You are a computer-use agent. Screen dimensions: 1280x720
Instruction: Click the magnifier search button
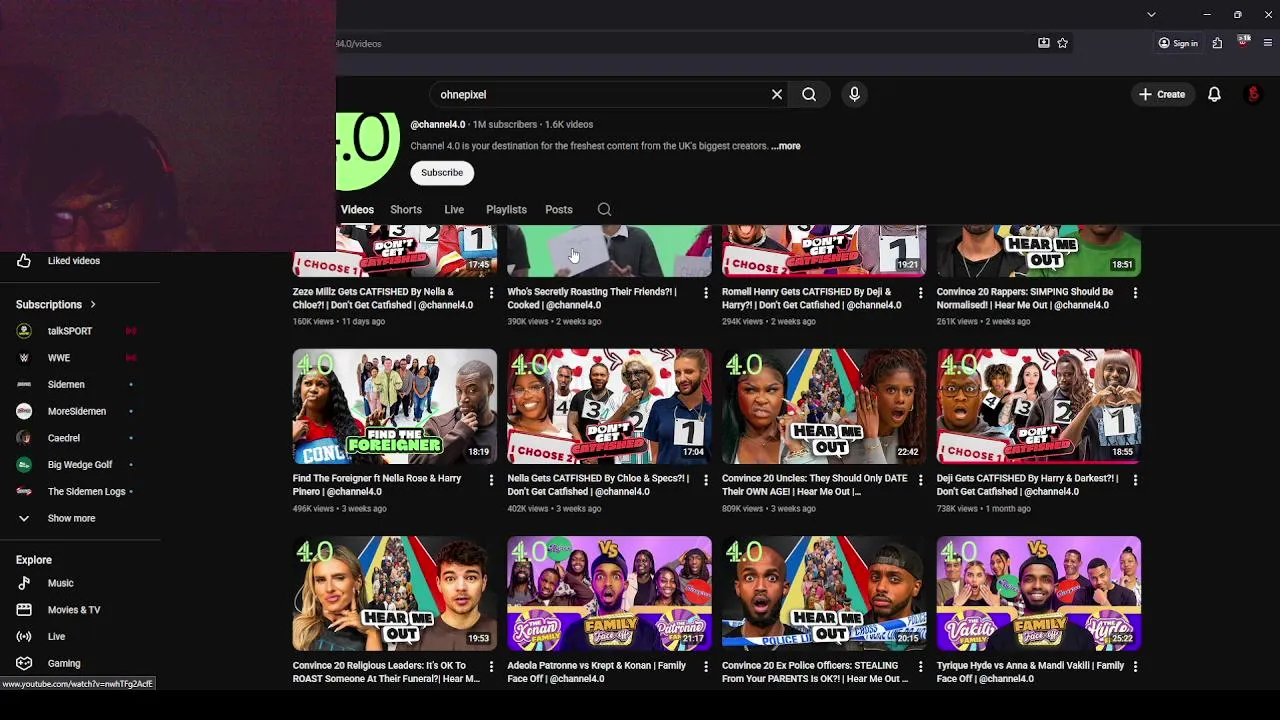point(809,94)
